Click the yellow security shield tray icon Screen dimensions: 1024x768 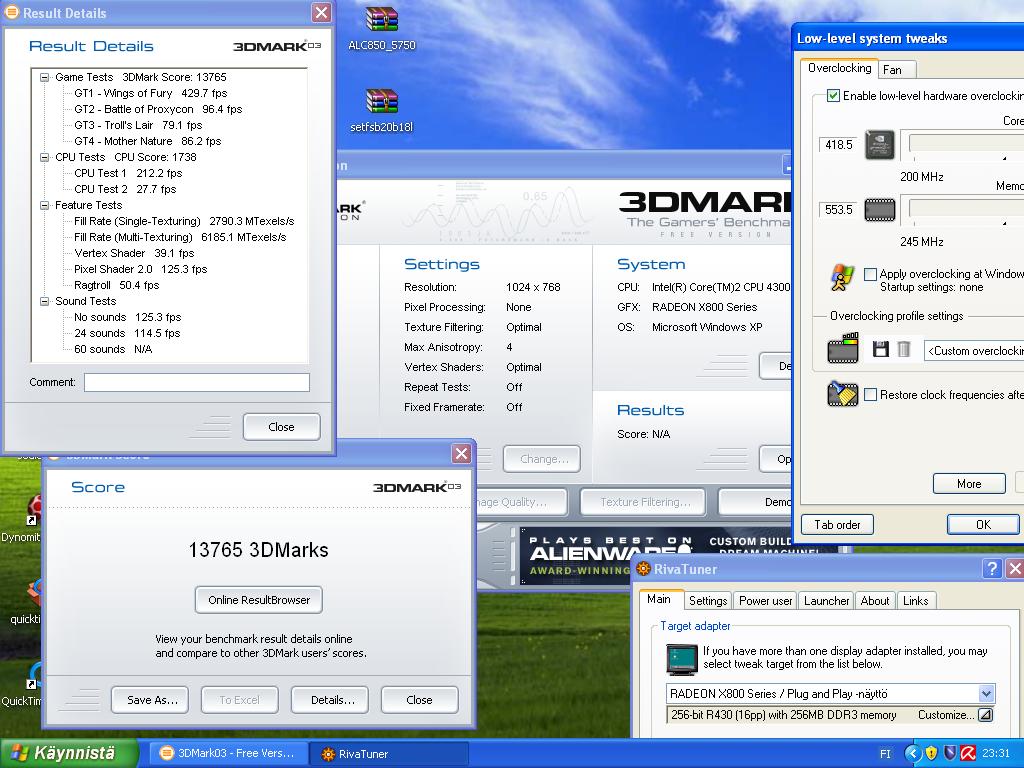[931, 754]
